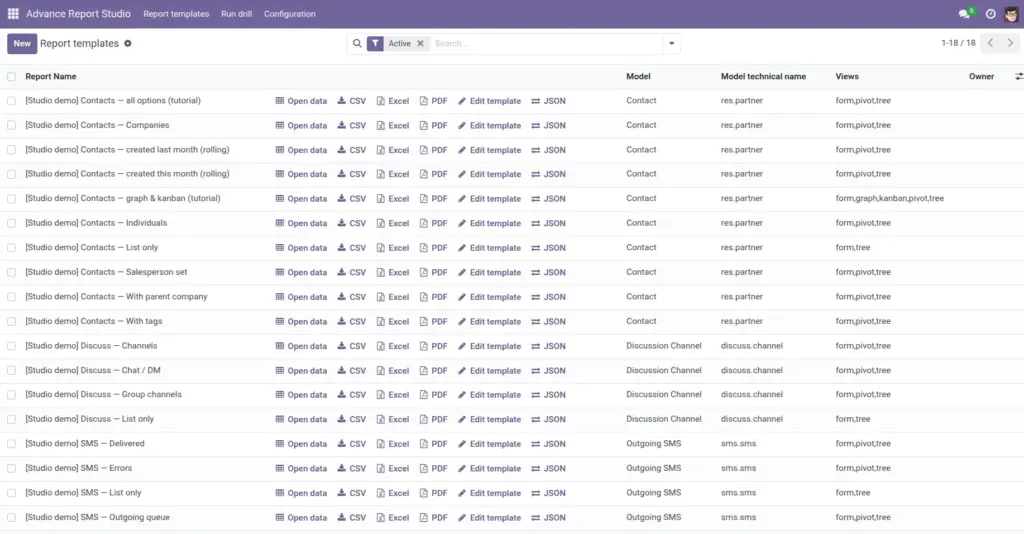This screenshot has height=534, width=1024.
Task: Export Discuss — Group channels as Excel
Action: pos(392,395)
